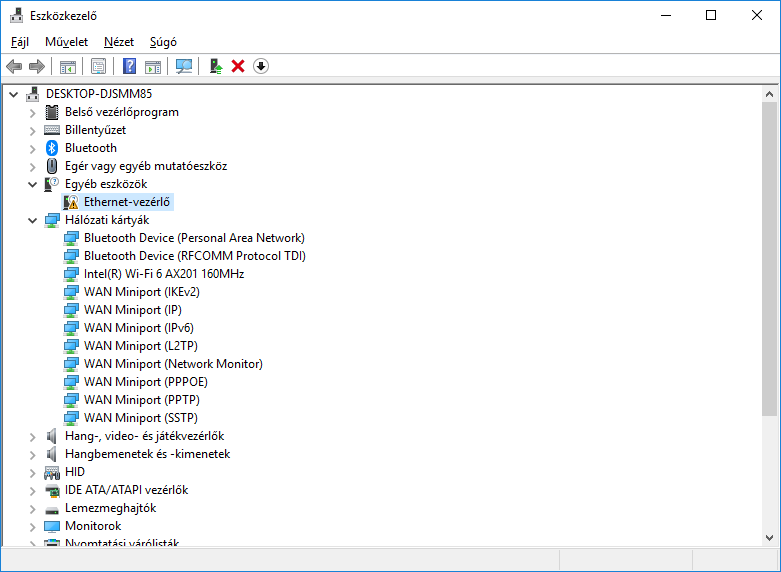This screenshot has height=572, width=781.
Task: Click the Ethernet-vezérlő warning icon
Action: coord(71,202)
